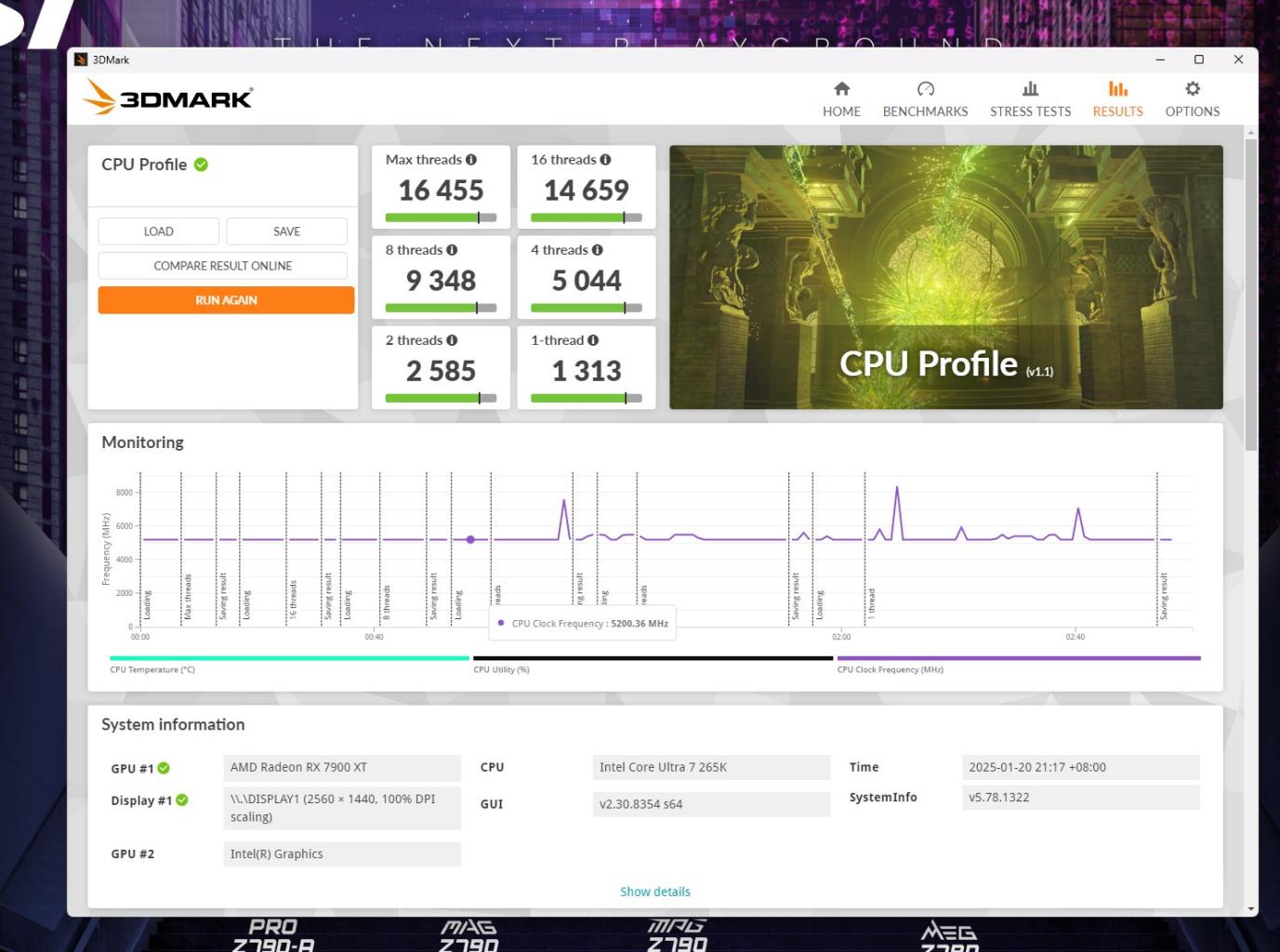Viewport: 1280px width, 952px height.
Task: Click the 8 threads score 9 348
Action: click(441, 281)
